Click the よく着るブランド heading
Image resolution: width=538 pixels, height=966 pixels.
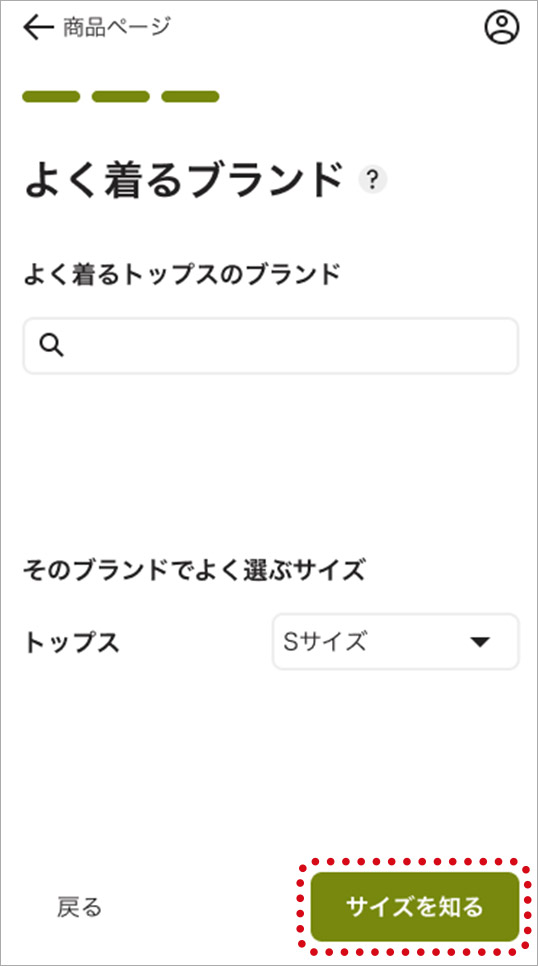tap(183, 181)
